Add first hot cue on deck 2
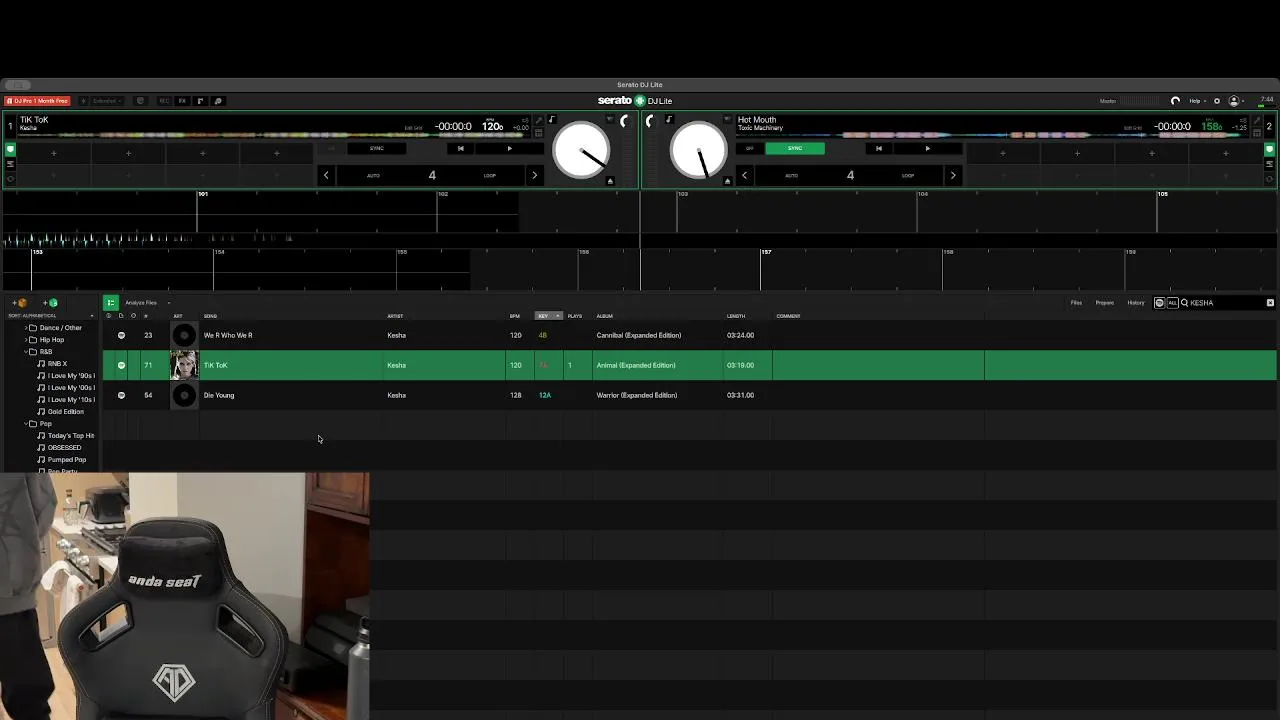 [1002, 153]
